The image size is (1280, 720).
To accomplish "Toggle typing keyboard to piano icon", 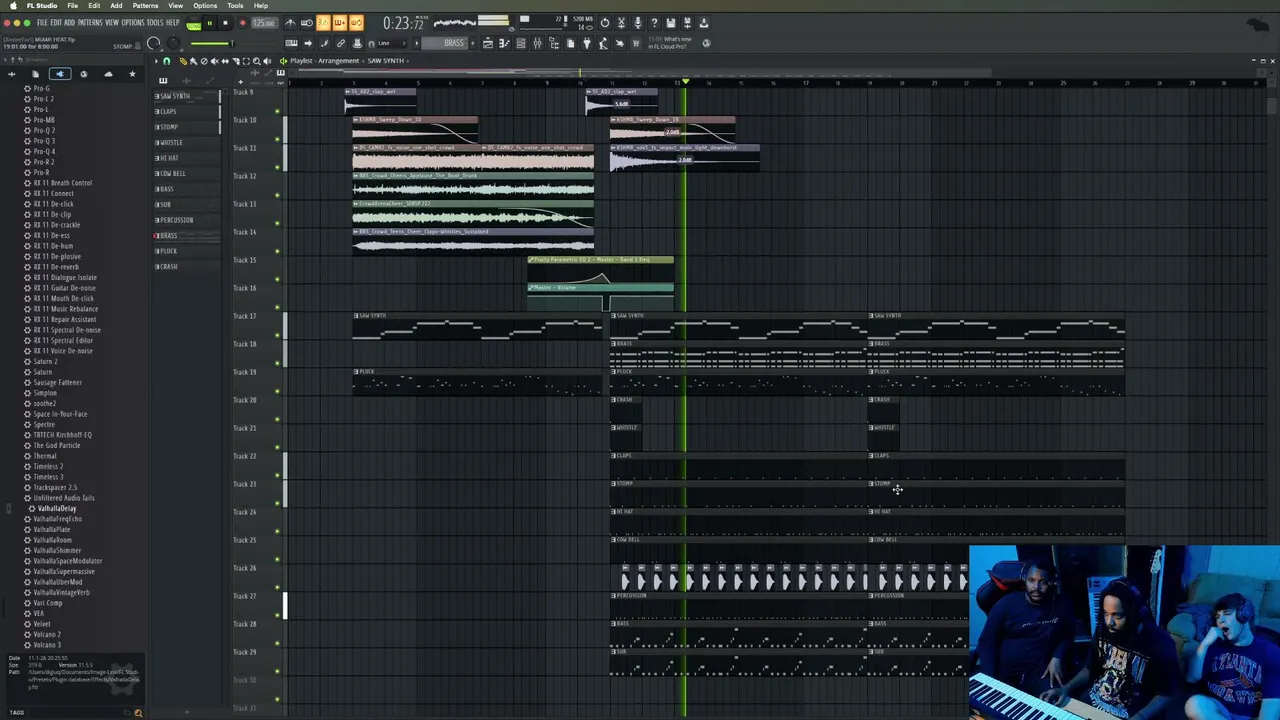I will click(x=292, y=43).
